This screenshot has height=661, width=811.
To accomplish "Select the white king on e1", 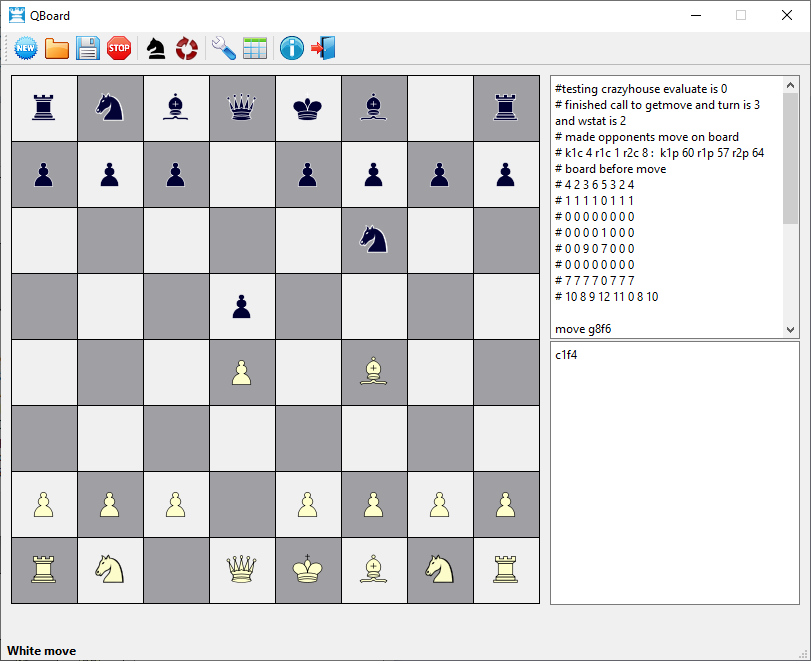I will point(308,569).
